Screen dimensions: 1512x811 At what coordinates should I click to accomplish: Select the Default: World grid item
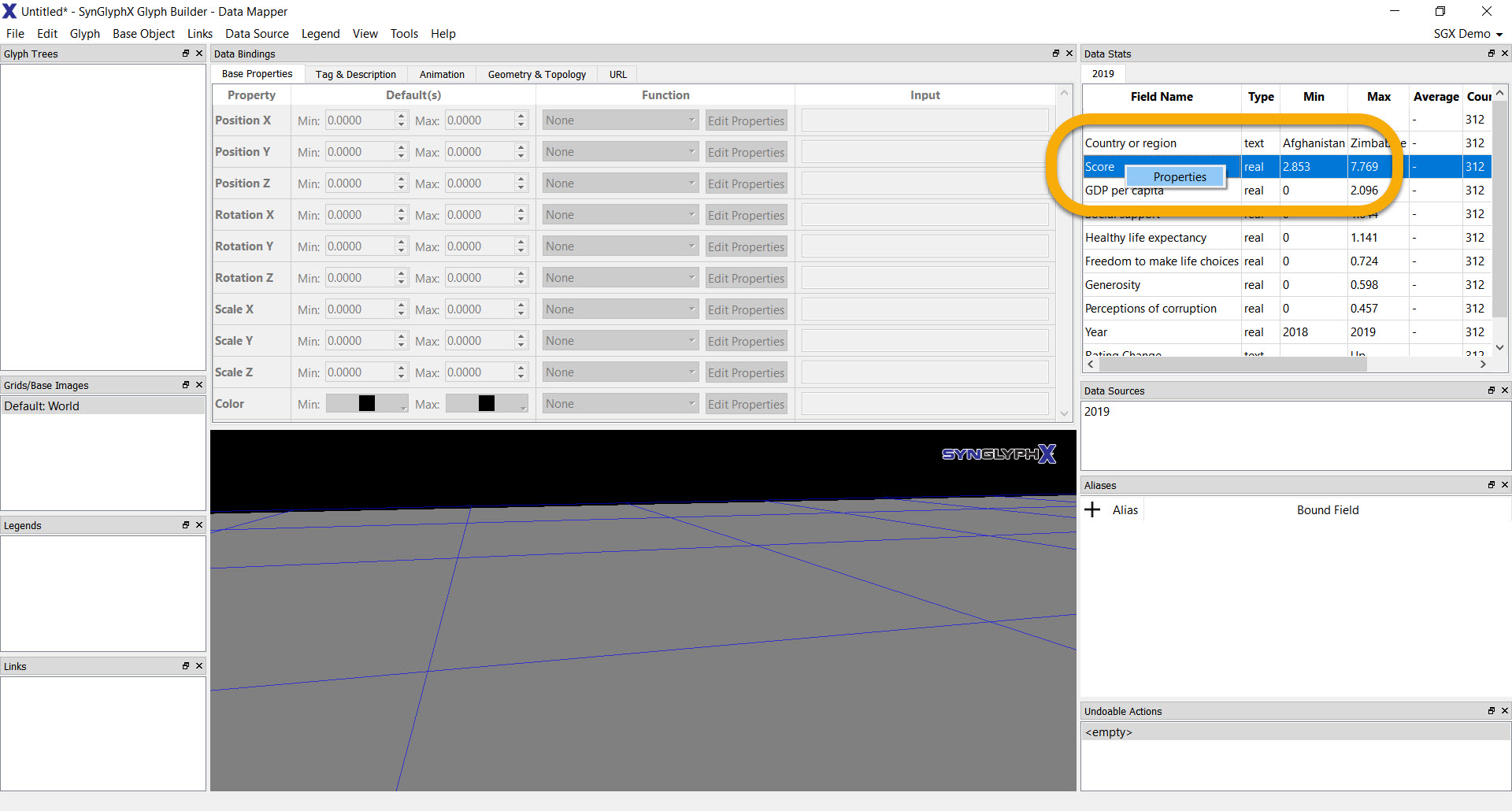(103, 406)
